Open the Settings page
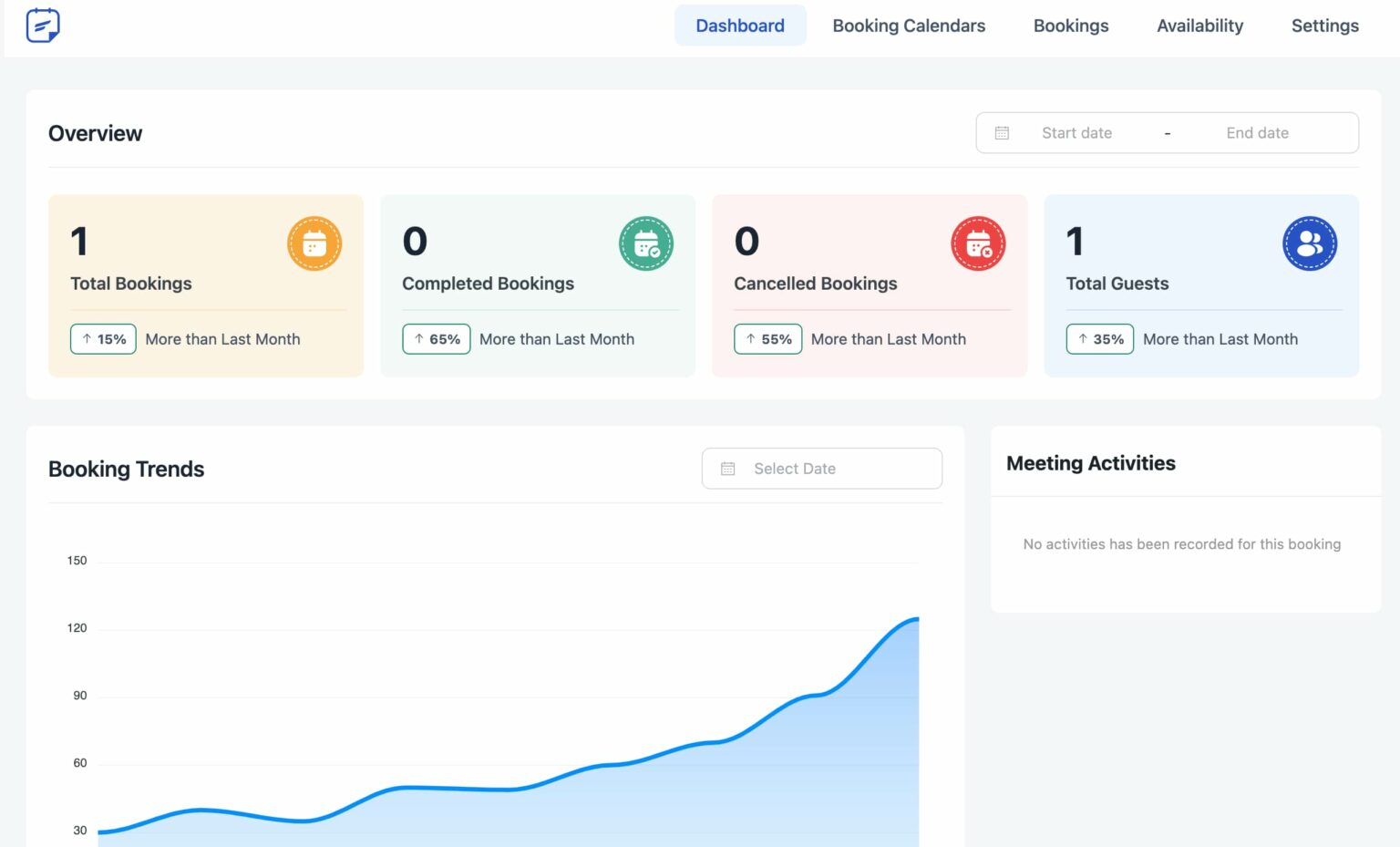 (x=1324, y=26)
